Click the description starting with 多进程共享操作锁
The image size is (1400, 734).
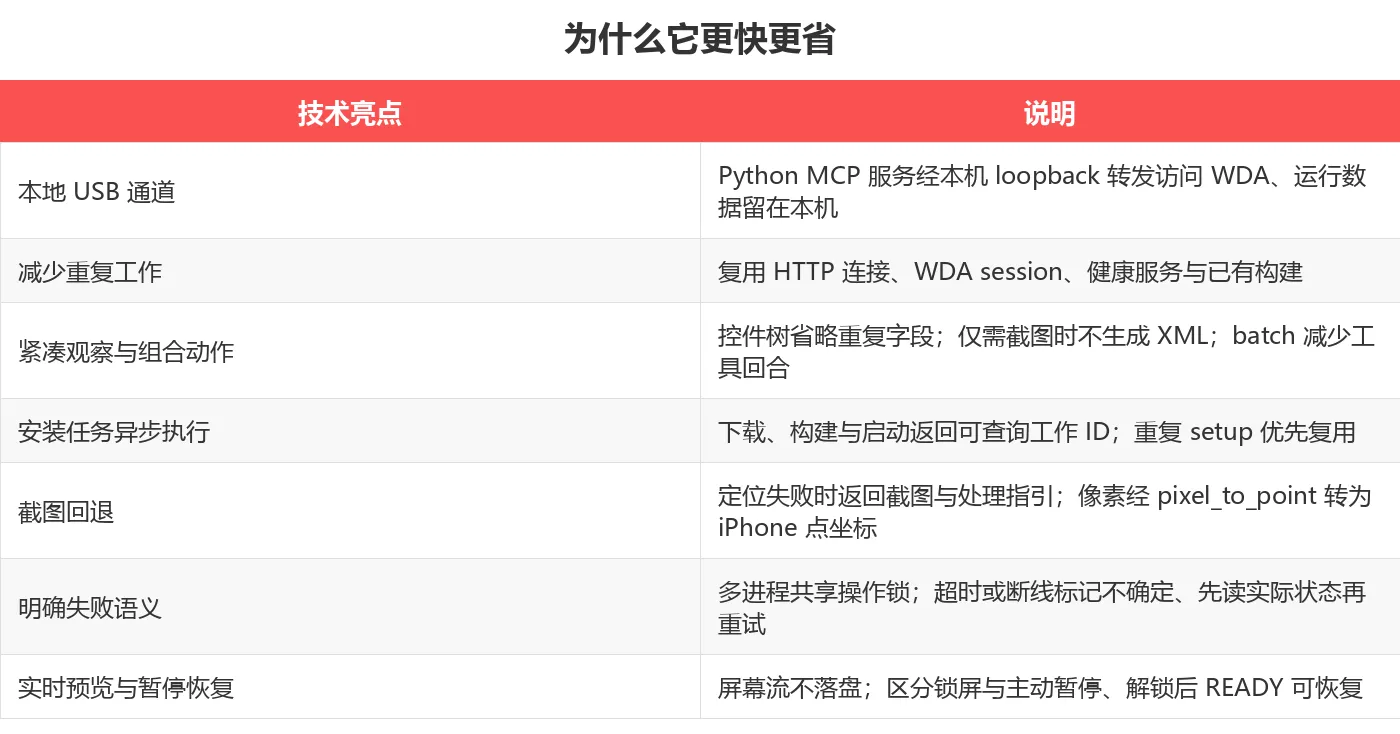tap(1050, 607)
